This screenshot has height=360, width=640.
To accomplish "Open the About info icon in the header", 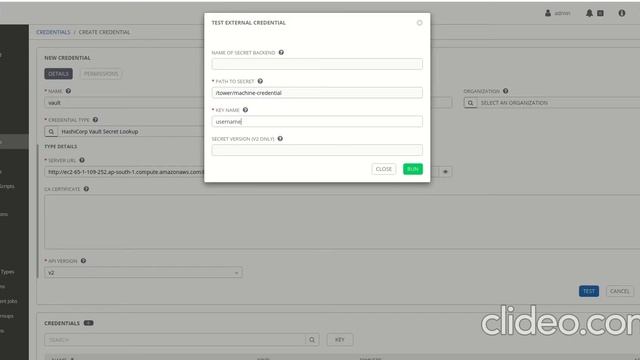I will [x=622, y=13].
